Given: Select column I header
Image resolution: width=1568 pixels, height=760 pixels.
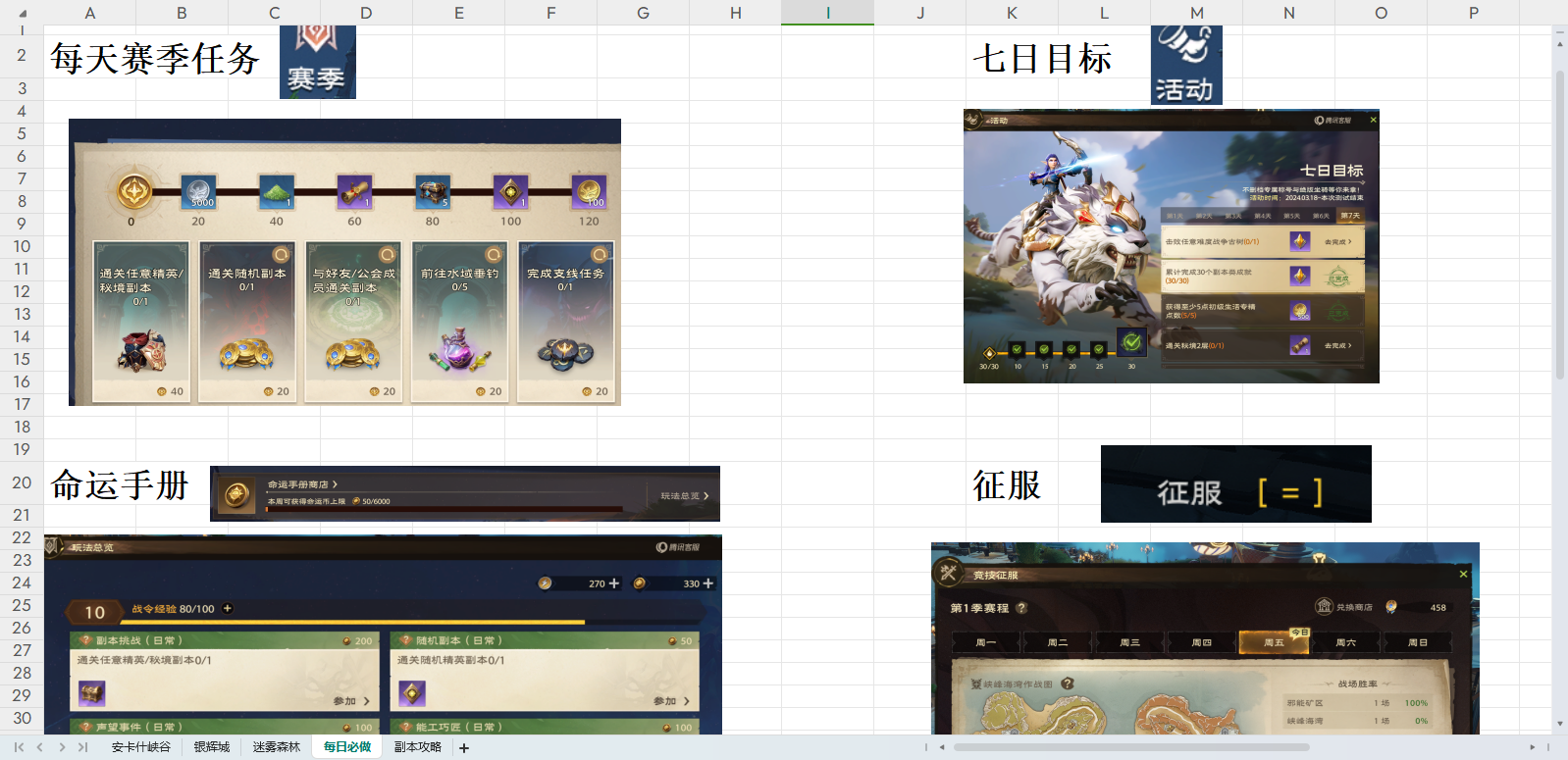Looking at the screenshot, I should pyautogui.click(x=828, y=13).
